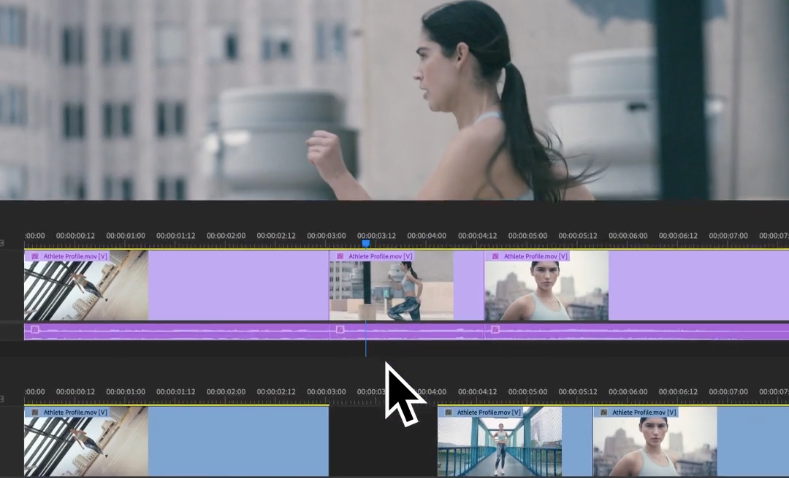Click the fx badge on the third purple clip
This screenshot has height=478, width=789.
[x=494, y=256]
